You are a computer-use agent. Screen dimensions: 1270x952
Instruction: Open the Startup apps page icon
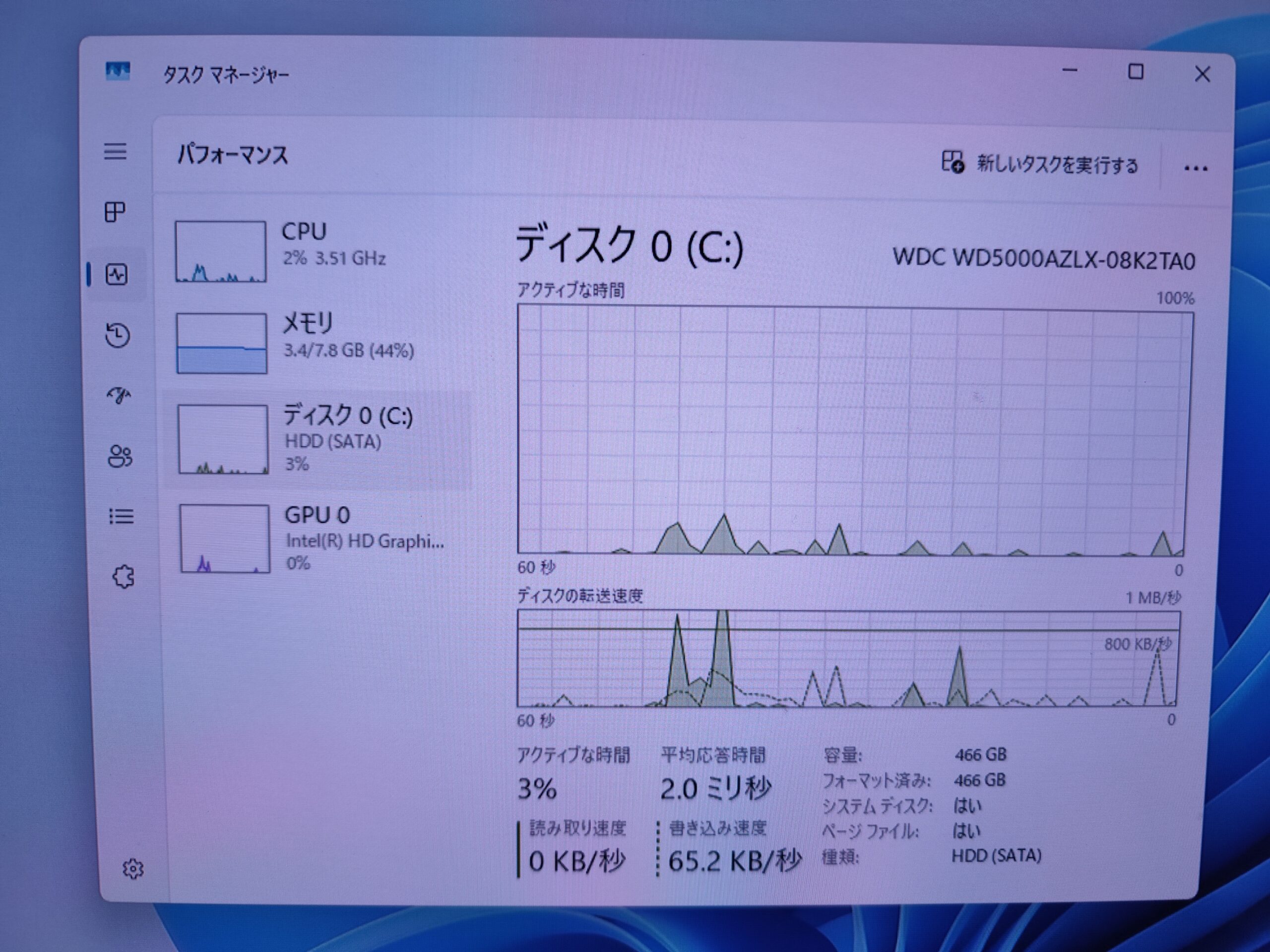pyautogui.click(x=120, y=395)
